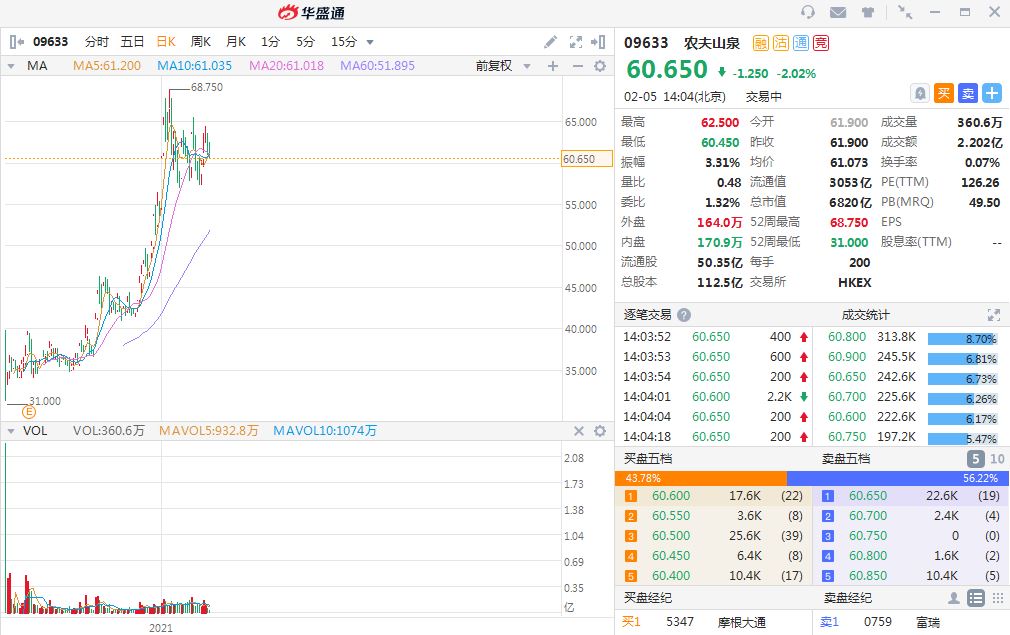Screen dimensions: 1010x635
Task: Close the VOL indicator panel
Action: (x=577, y=431)
